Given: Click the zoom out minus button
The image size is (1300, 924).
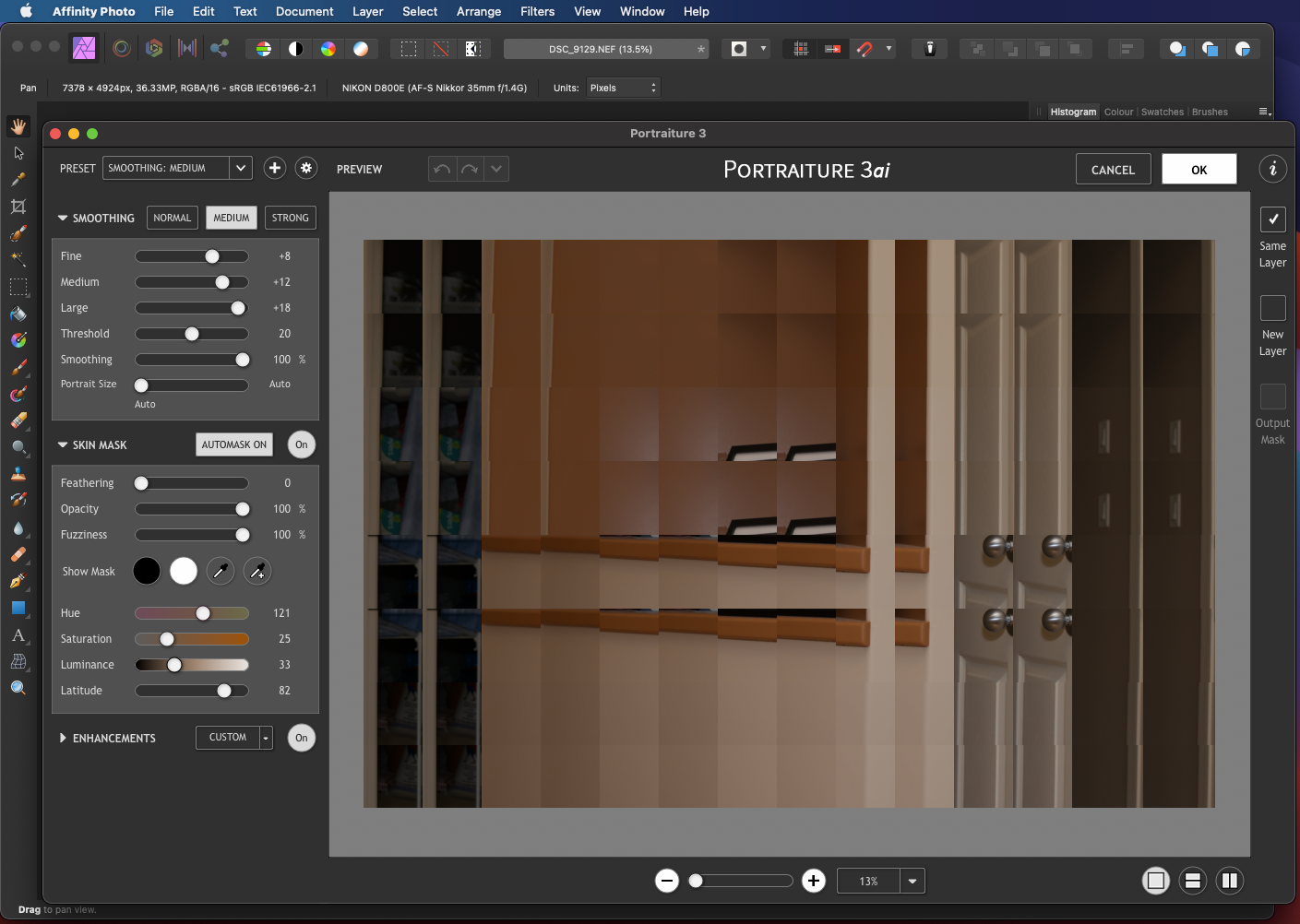Looking at the screenshot, I should [x=667, y=881].
